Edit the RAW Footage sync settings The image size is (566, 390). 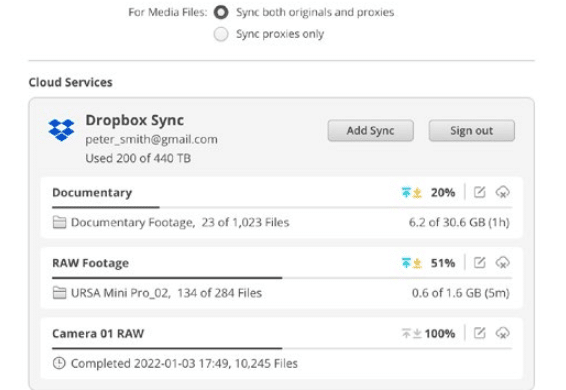coord(479,263)
